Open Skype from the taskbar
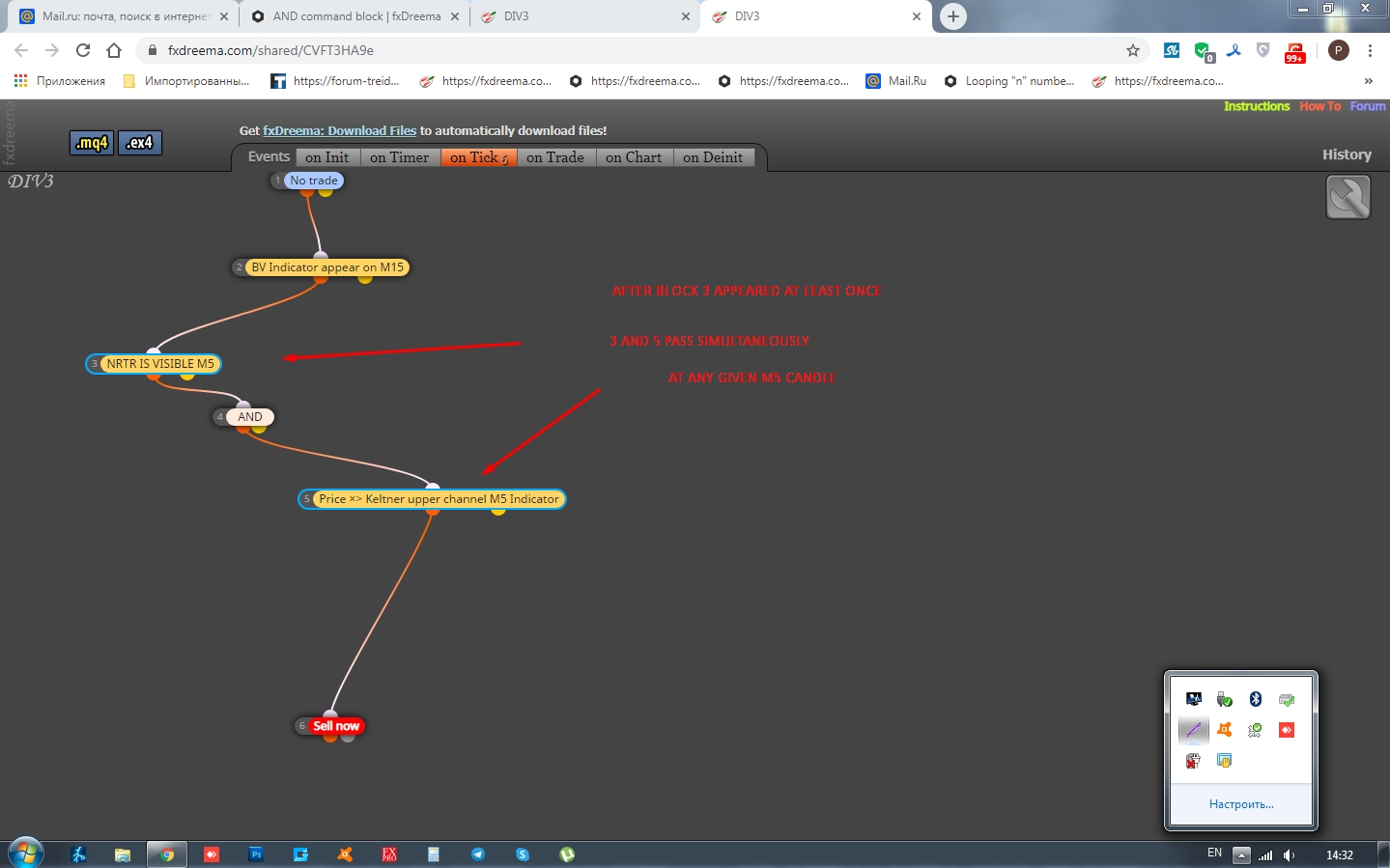Screen dimensions: 1390x868 (x=523, y=854)
